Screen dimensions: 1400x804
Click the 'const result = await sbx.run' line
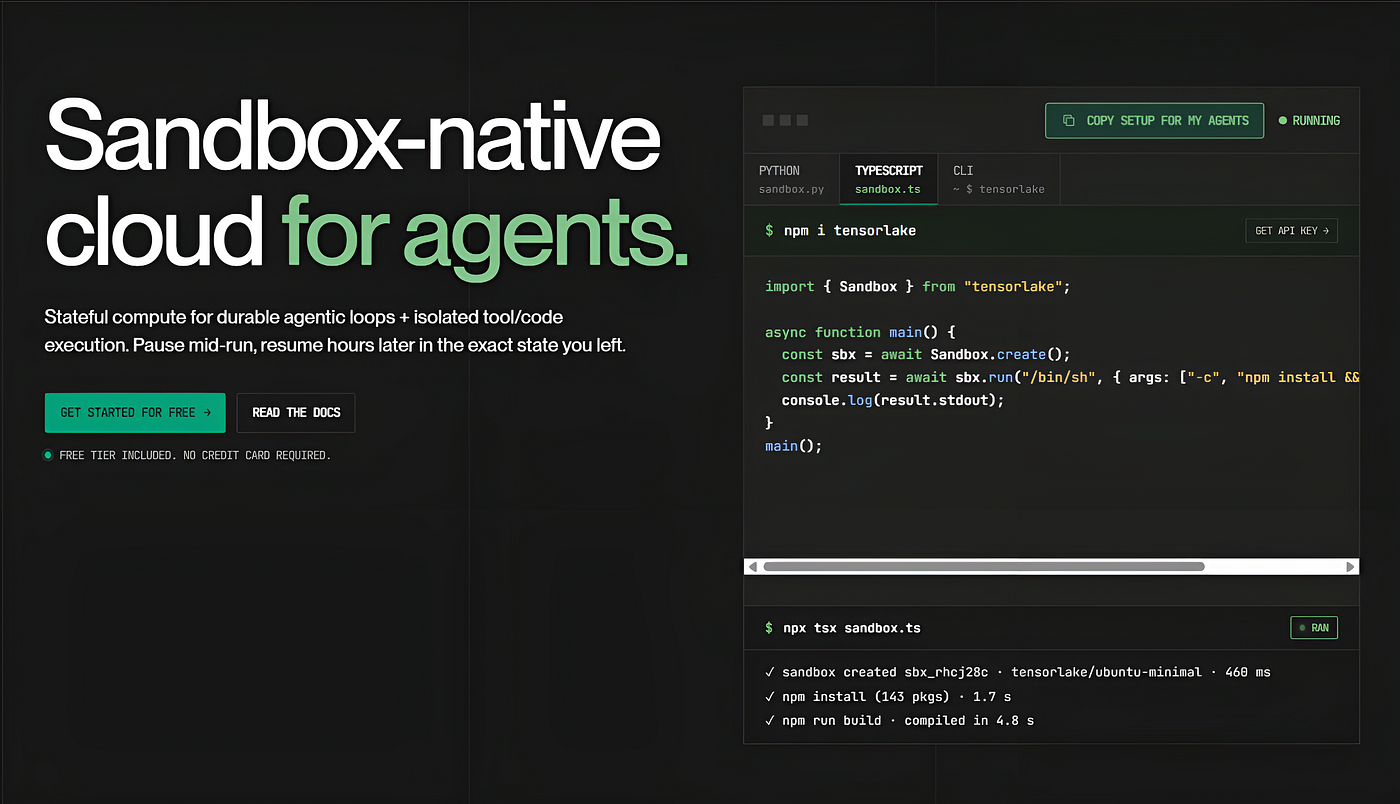pyautogui.click(x=1070, y=377)
